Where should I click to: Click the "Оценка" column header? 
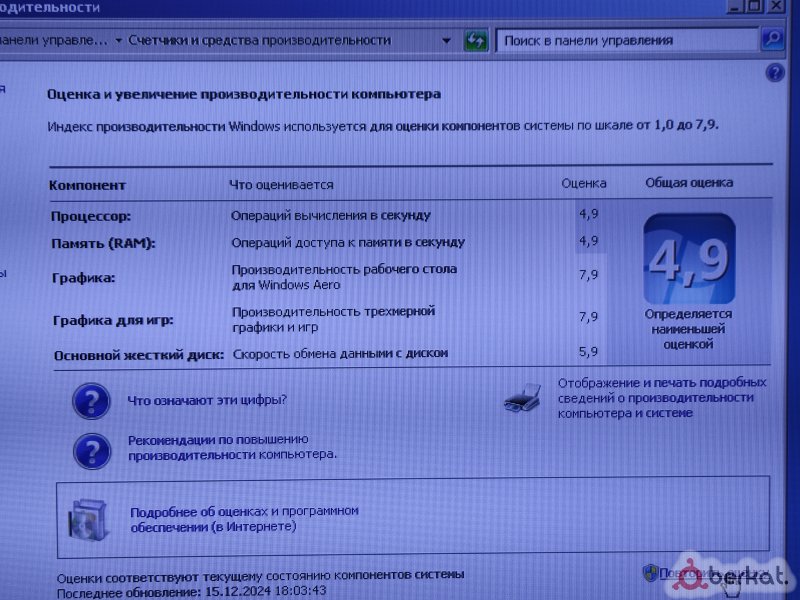(584, 183)
